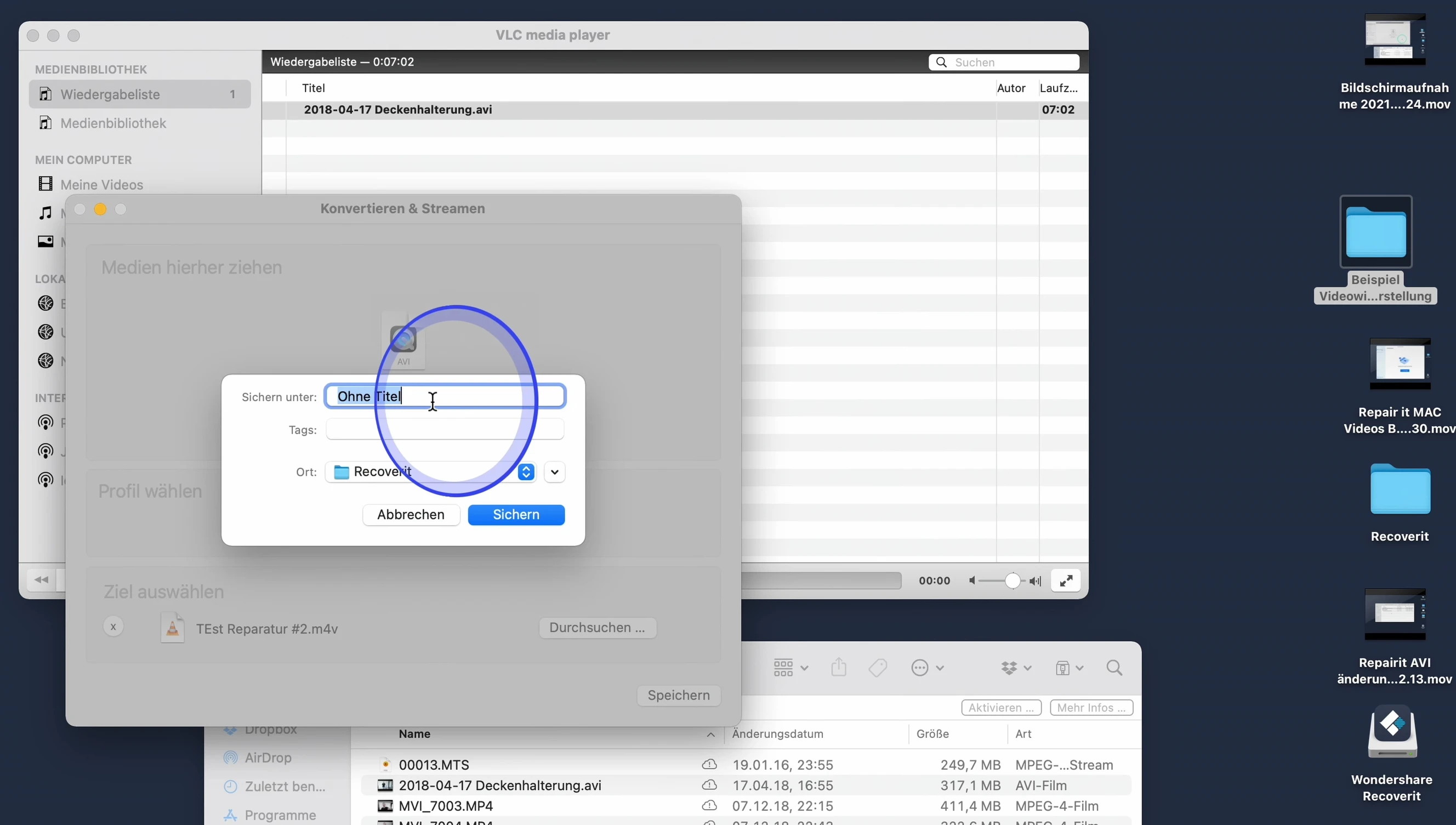Sort Finder list by Art column

(x=1023, y=734)
